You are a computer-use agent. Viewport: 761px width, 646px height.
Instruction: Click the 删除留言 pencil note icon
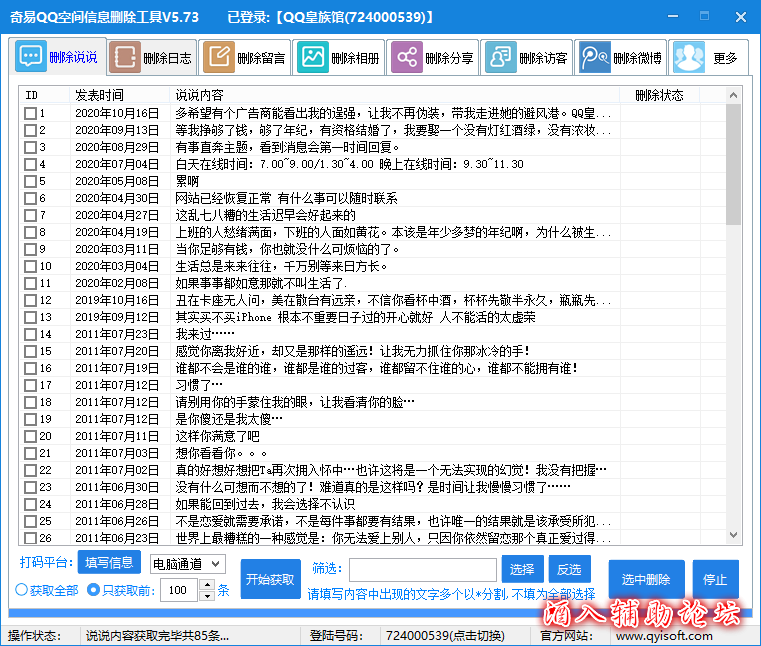coord(218,58)
